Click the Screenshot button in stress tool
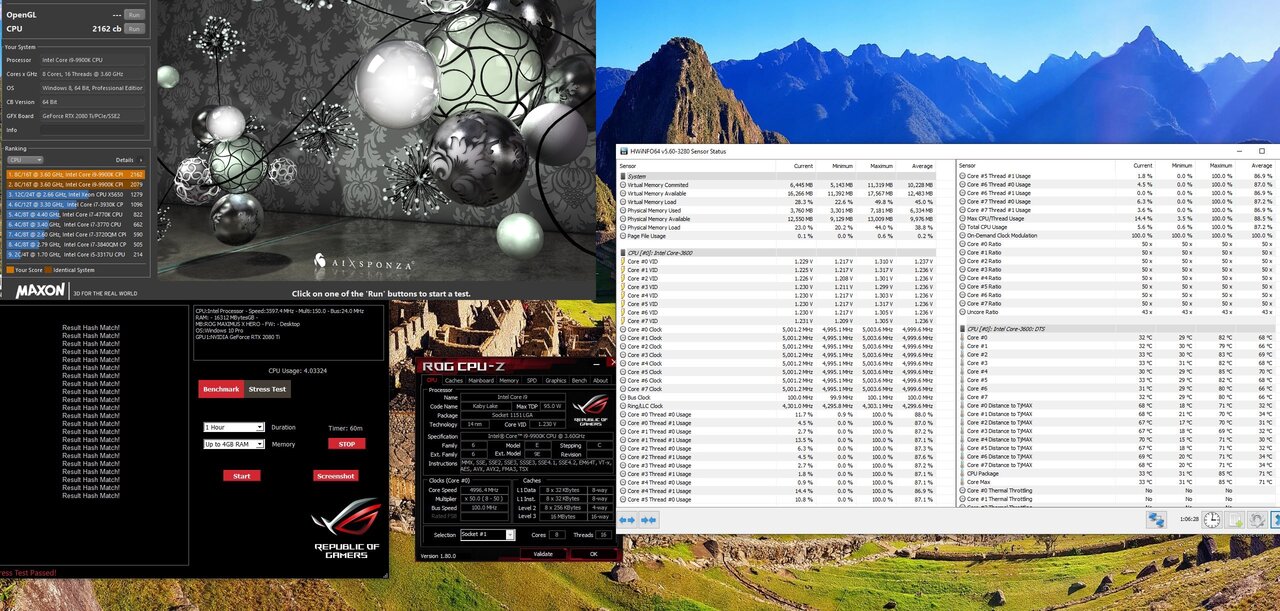This screenshot has width=1280, height=611. [x=336, y=476]
